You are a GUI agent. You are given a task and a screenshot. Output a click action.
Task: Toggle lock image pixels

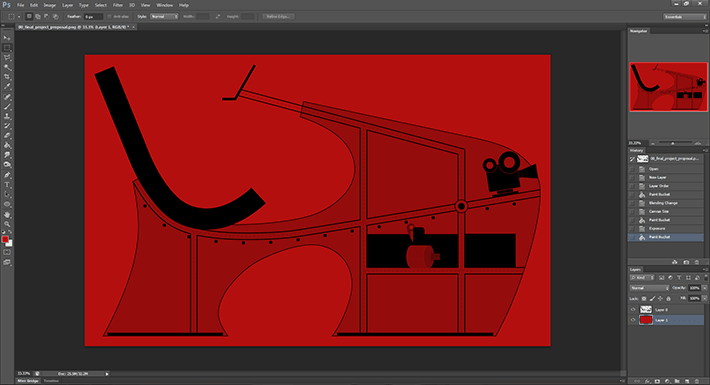[x=652, y=298]
